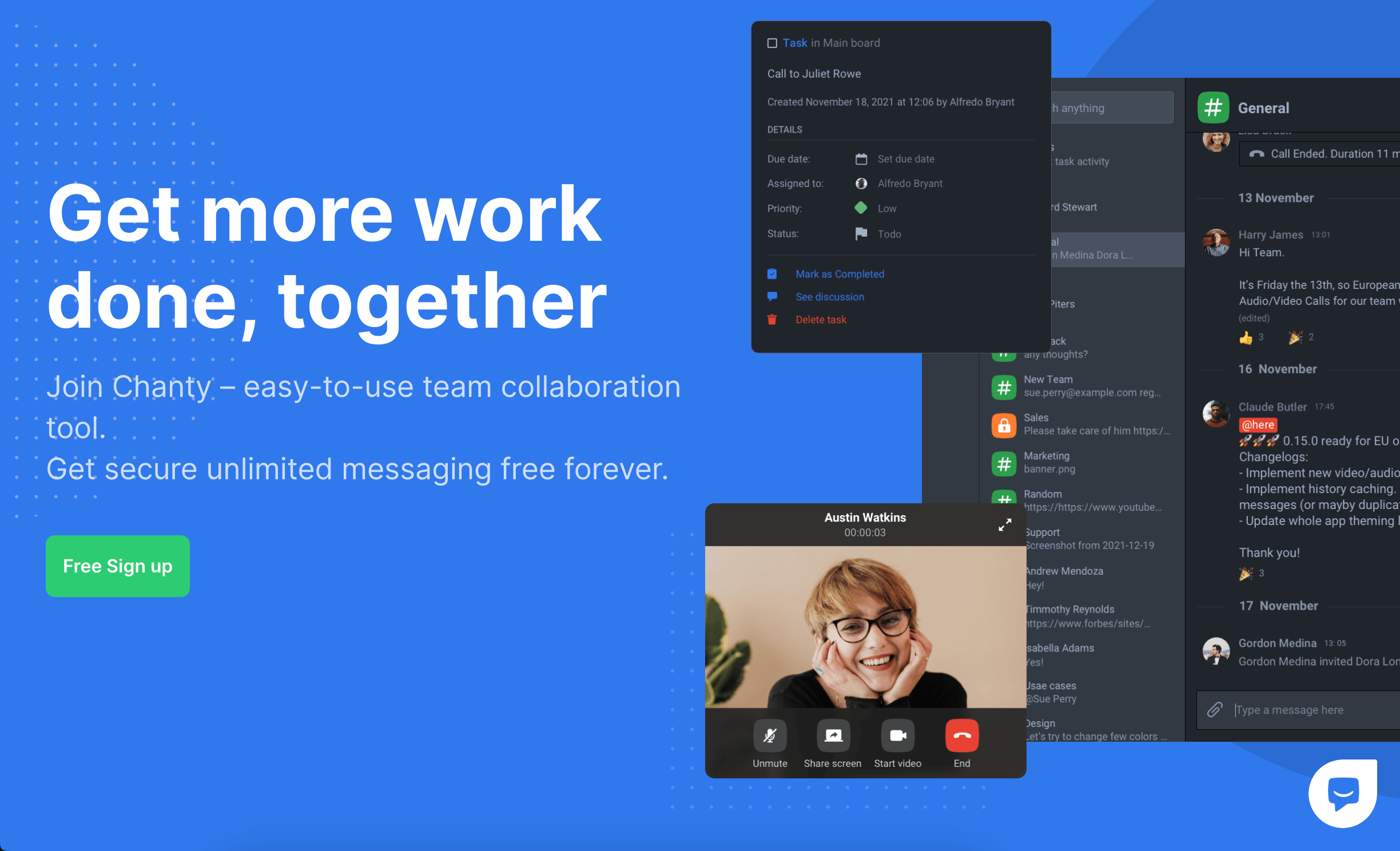Click Share screen icon in call

pyautogui.click(x=833, y=735)
